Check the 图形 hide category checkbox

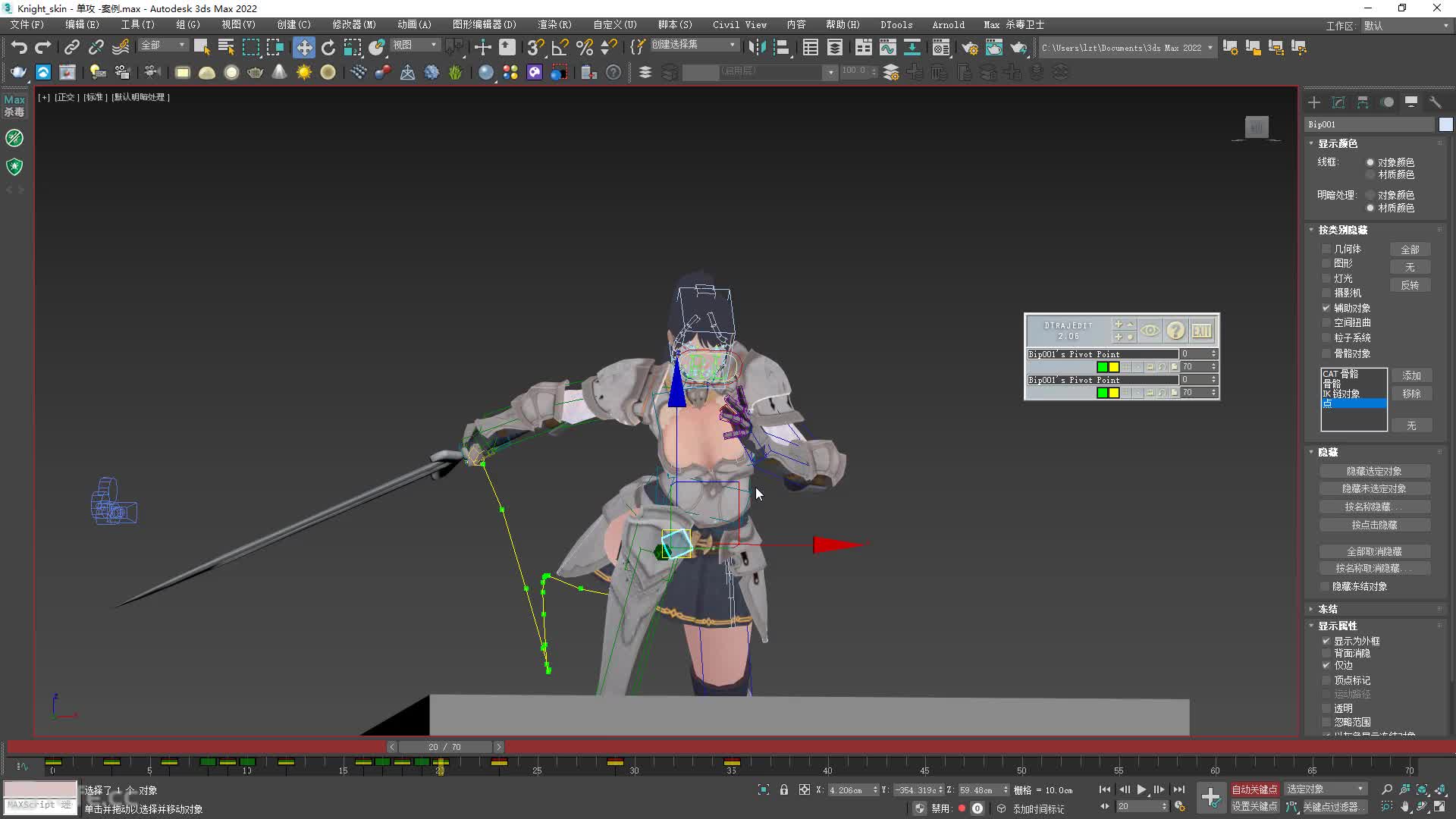point(1326,263)
